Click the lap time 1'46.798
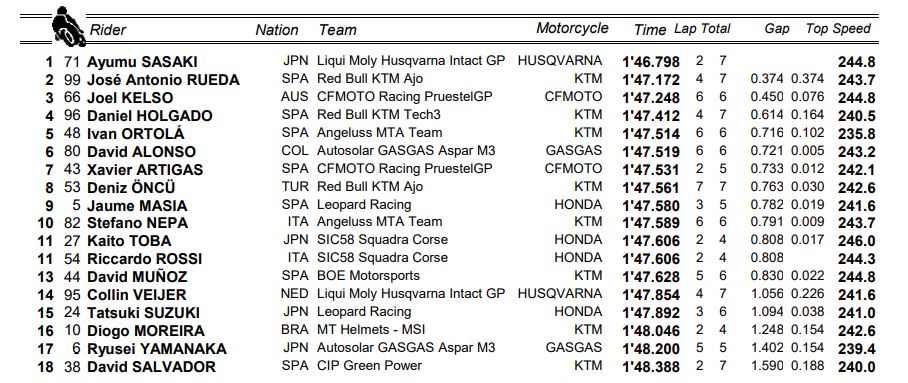 point(651,62)
